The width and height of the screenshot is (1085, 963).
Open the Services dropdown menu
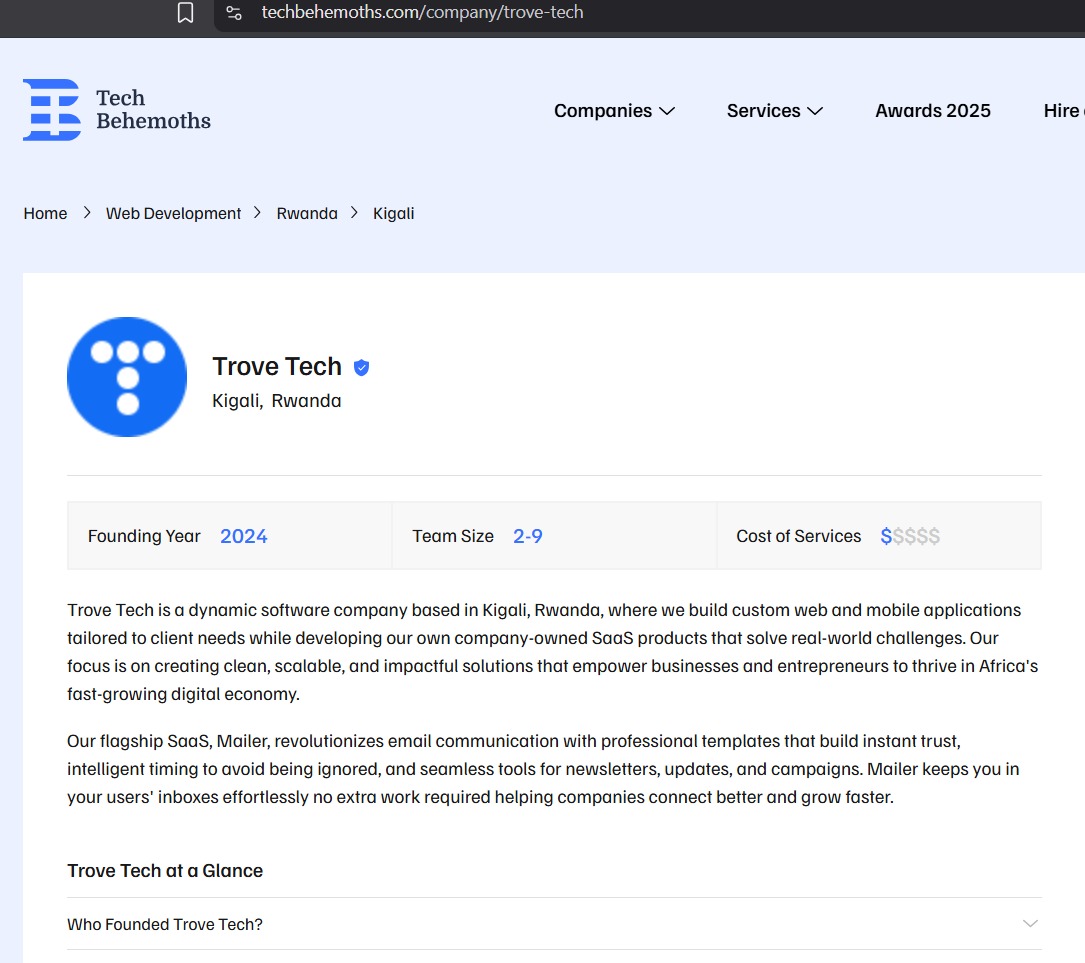click(x=774, y=111)
